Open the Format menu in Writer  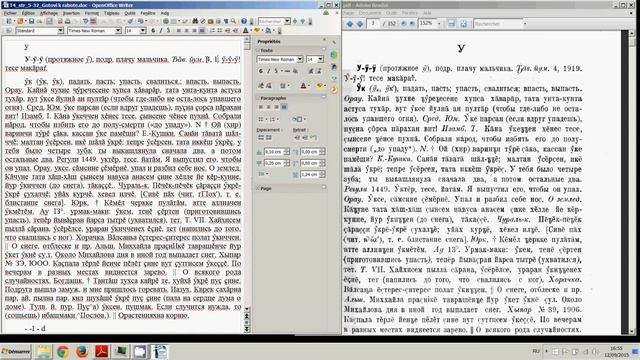(x=92, y=13)
